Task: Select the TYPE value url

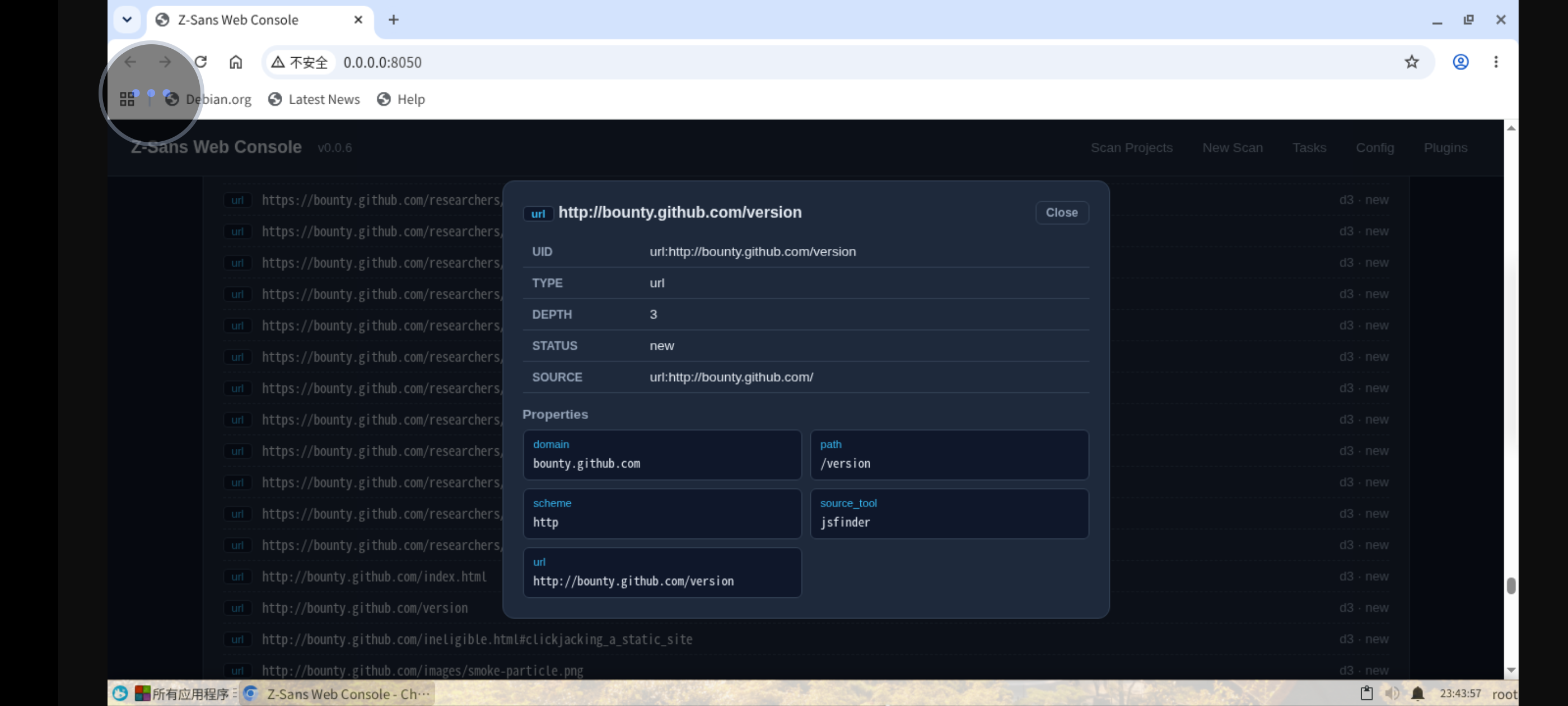Action: tap(657, 284)
